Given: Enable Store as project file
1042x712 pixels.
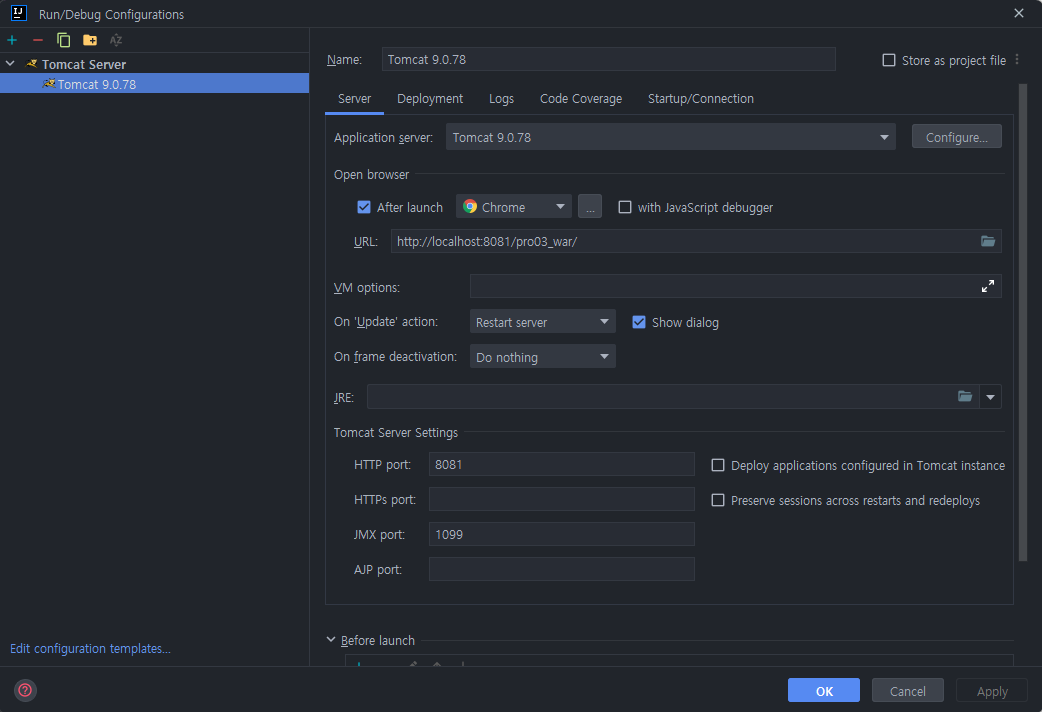Looking at the screenshot, I should pos(888,60).
